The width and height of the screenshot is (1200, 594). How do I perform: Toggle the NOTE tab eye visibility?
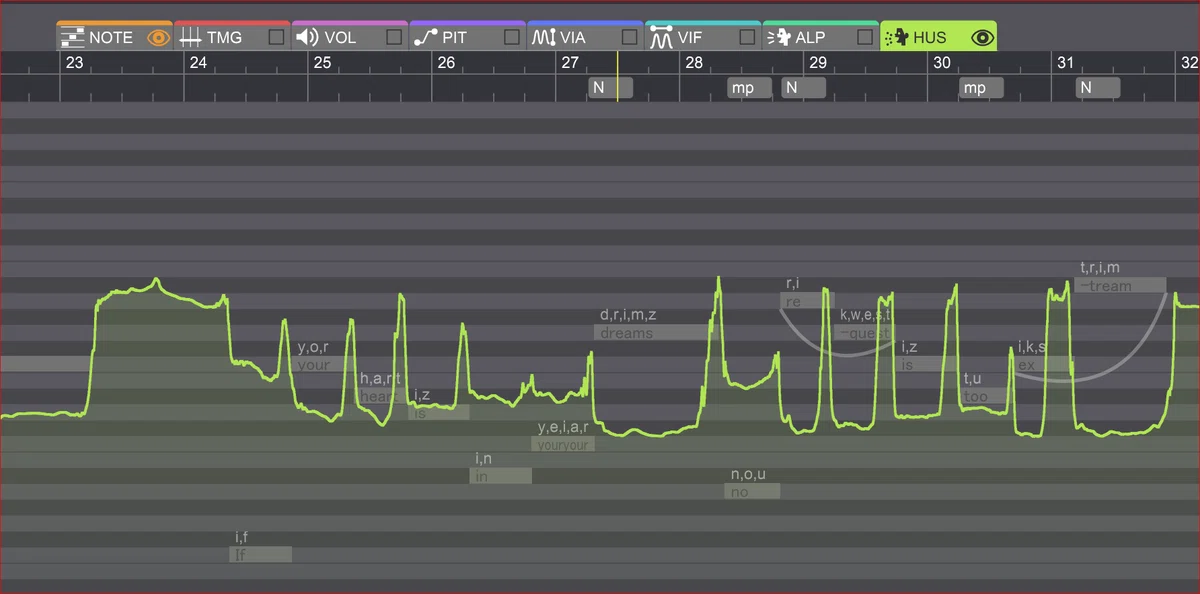coord(158,38)
